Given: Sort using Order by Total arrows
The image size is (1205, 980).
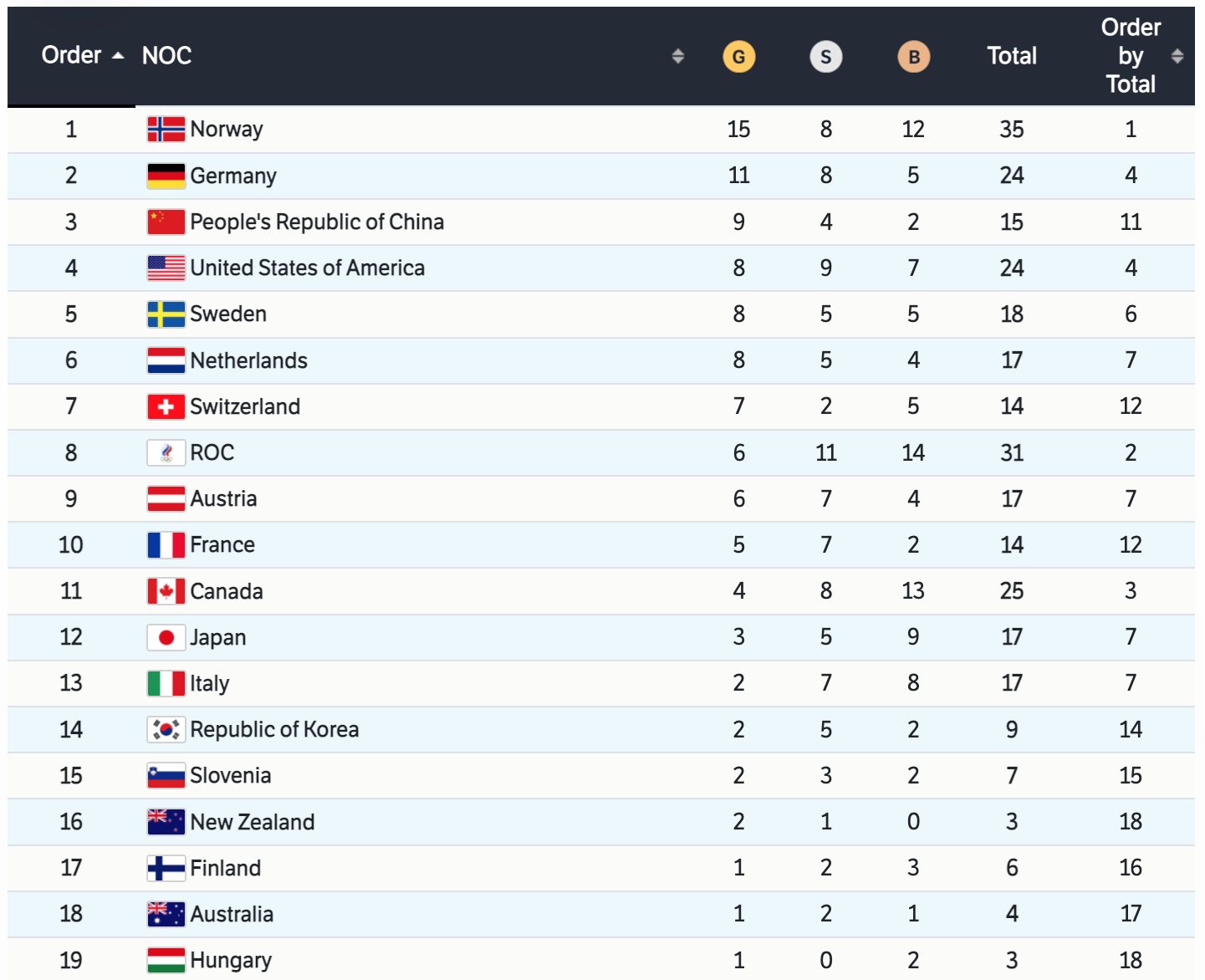Looking at the screenshot, I should pyautogui.click(x=1177, y=56).
